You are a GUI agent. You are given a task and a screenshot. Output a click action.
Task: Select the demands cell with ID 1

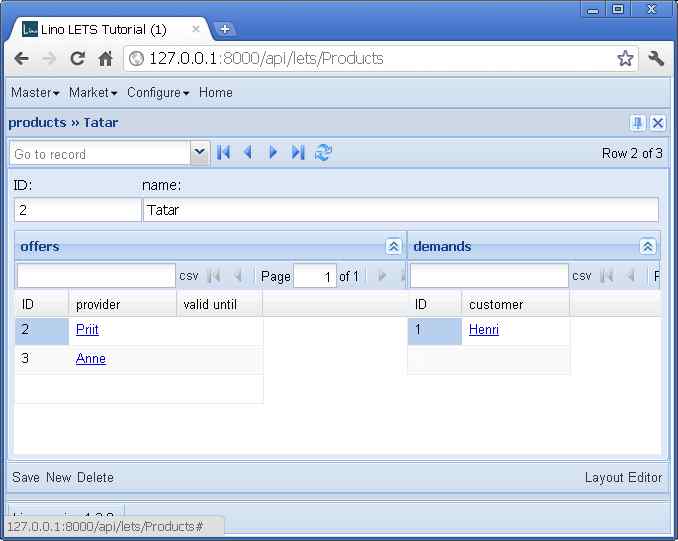tap(435, 331)
